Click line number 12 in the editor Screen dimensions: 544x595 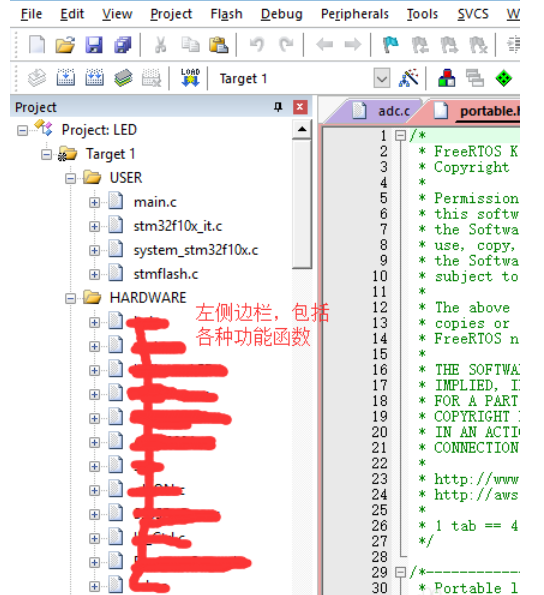(380, 307)
